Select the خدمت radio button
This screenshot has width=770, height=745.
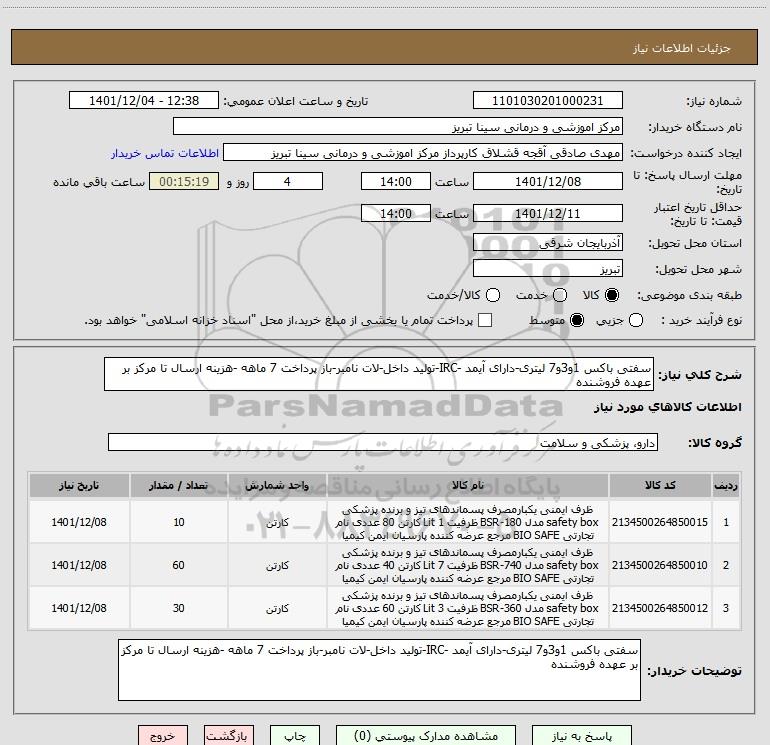(x=560, y=295)
